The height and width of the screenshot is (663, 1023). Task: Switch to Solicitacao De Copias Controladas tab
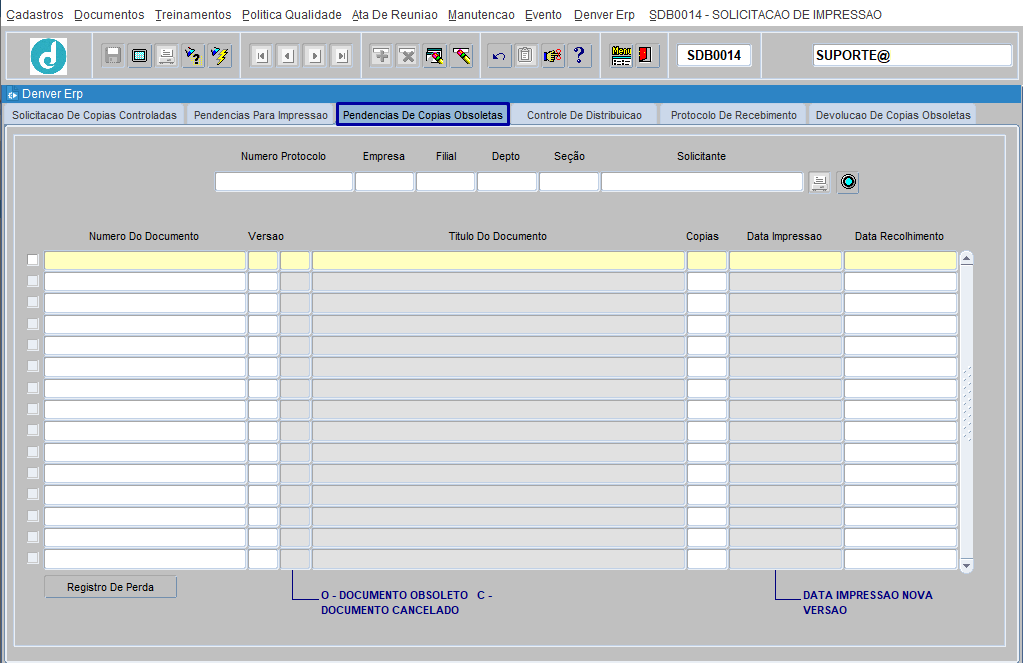[94, 115]
